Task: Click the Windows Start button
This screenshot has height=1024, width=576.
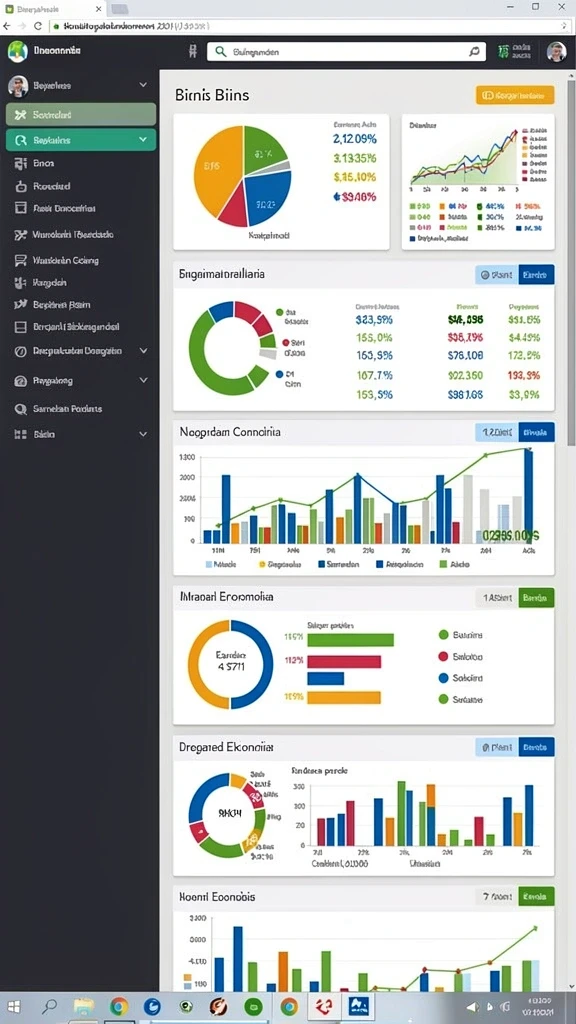Action: coord(13,1006)
